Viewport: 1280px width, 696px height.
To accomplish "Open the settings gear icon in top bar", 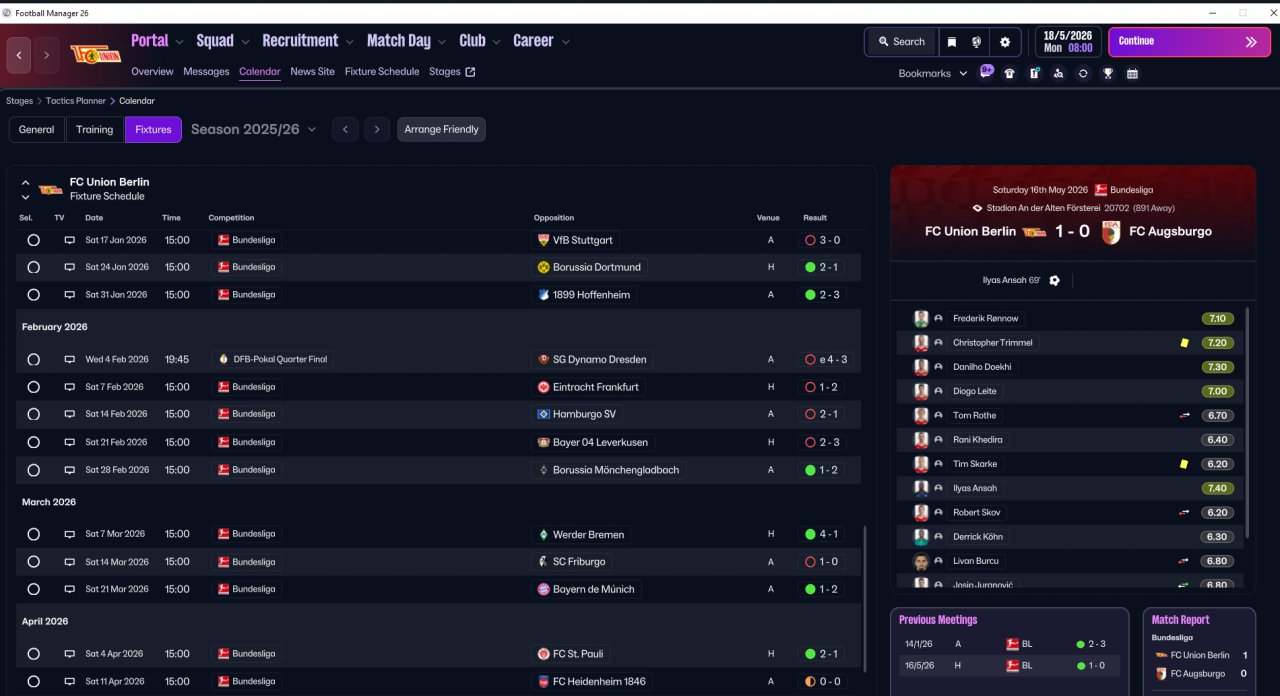I will point(1005,42).
